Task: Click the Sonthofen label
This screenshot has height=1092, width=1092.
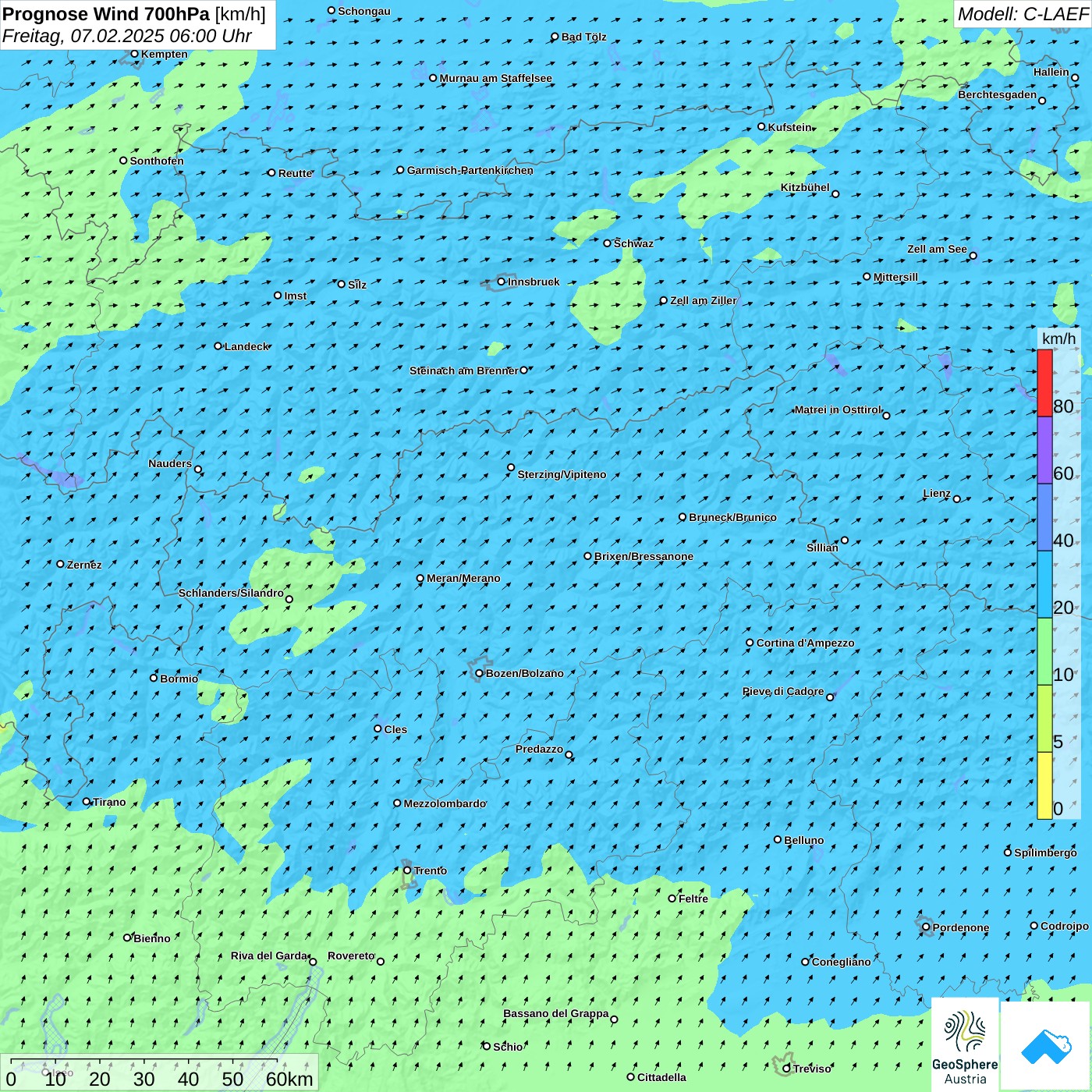Action: pyautogui.click(x=157, y=161)
